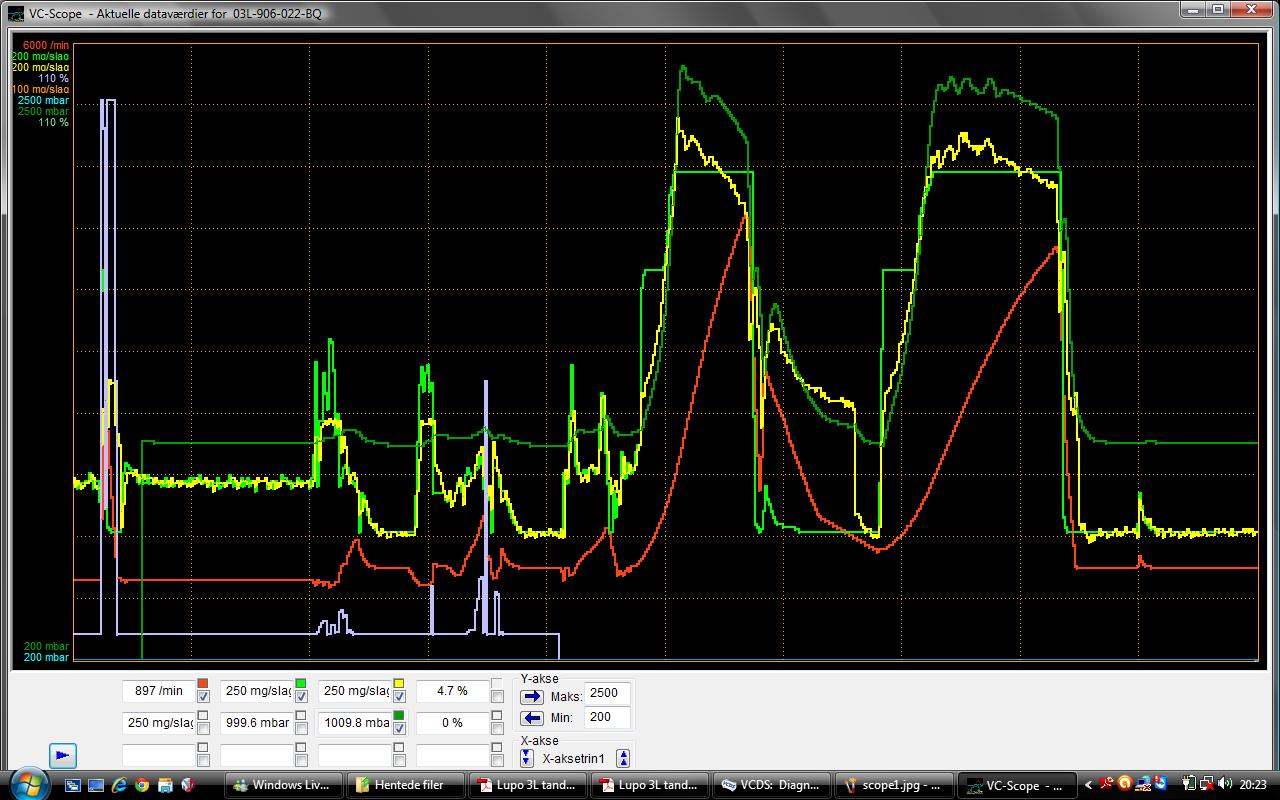Viewport: 1280px width, 800px height.
Task: Open Google Chrome from the quick launch
Action: [142, 785]
